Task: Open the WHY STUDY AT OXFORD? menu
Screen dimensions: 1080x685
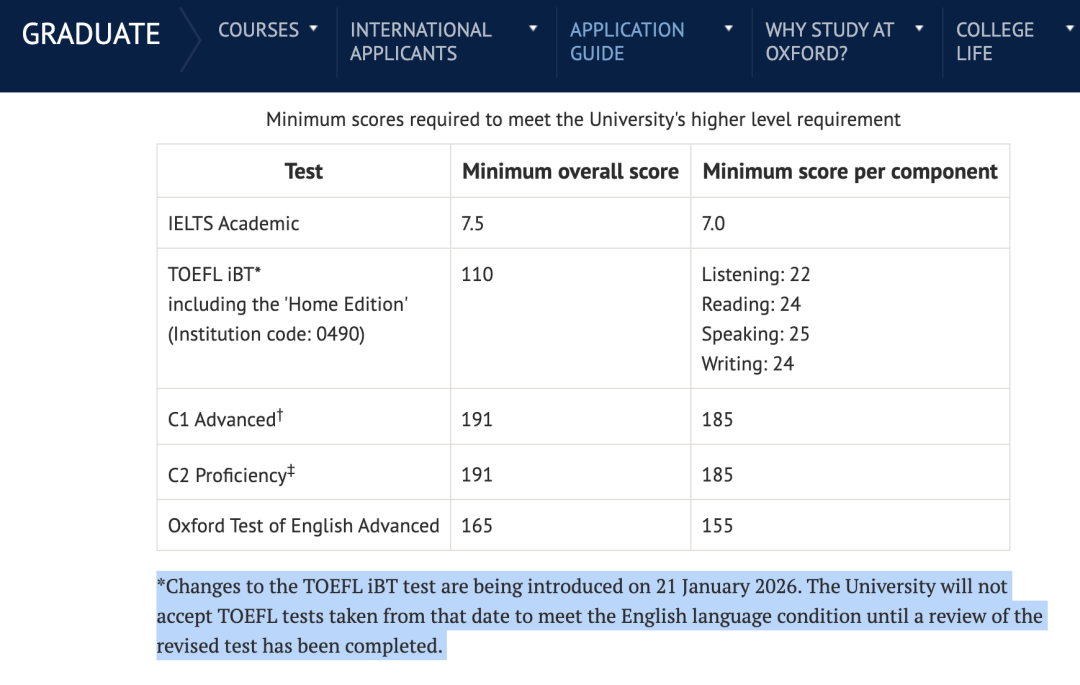Action: (829, 42)
